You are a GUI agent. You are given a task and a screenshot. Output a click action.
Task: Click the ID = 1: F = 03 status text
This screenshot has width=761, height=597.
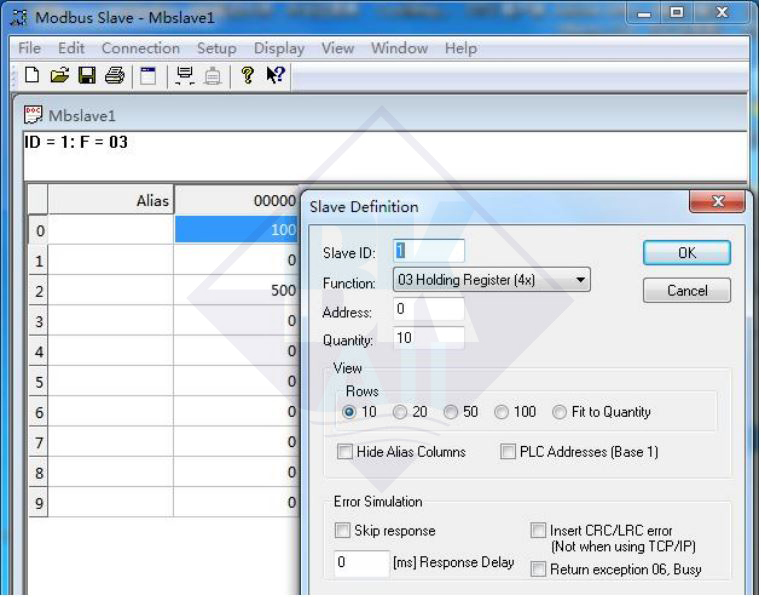click(76, 142)
